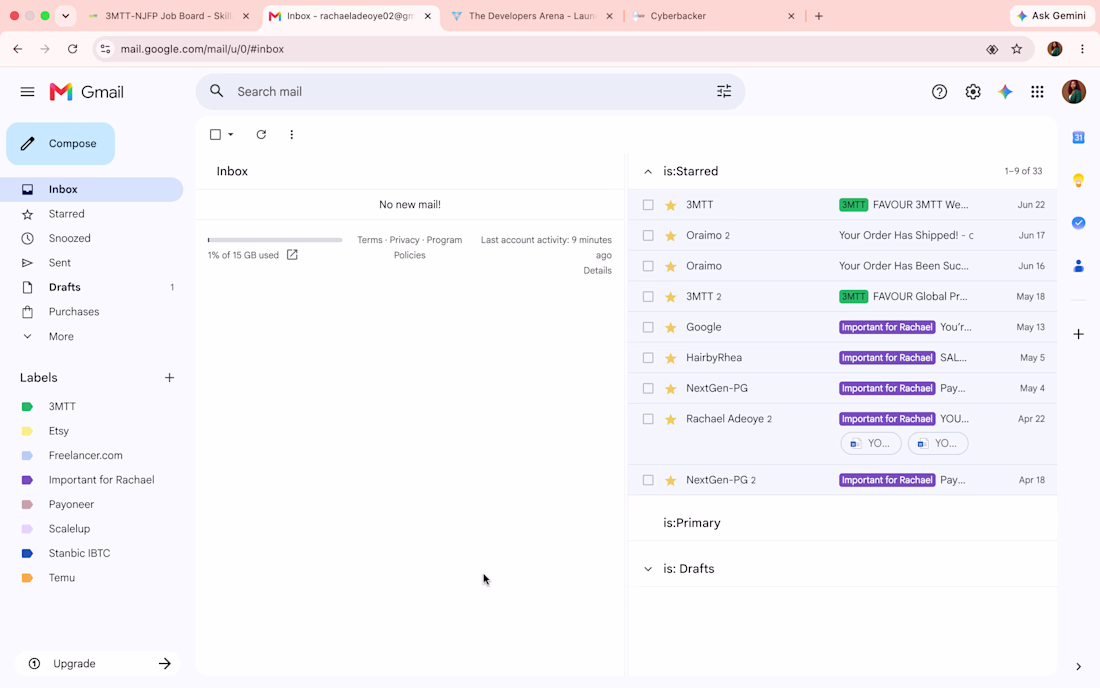Open Contacts side panel
This screenshot has height=688, width=1100.
point(1078,266)
